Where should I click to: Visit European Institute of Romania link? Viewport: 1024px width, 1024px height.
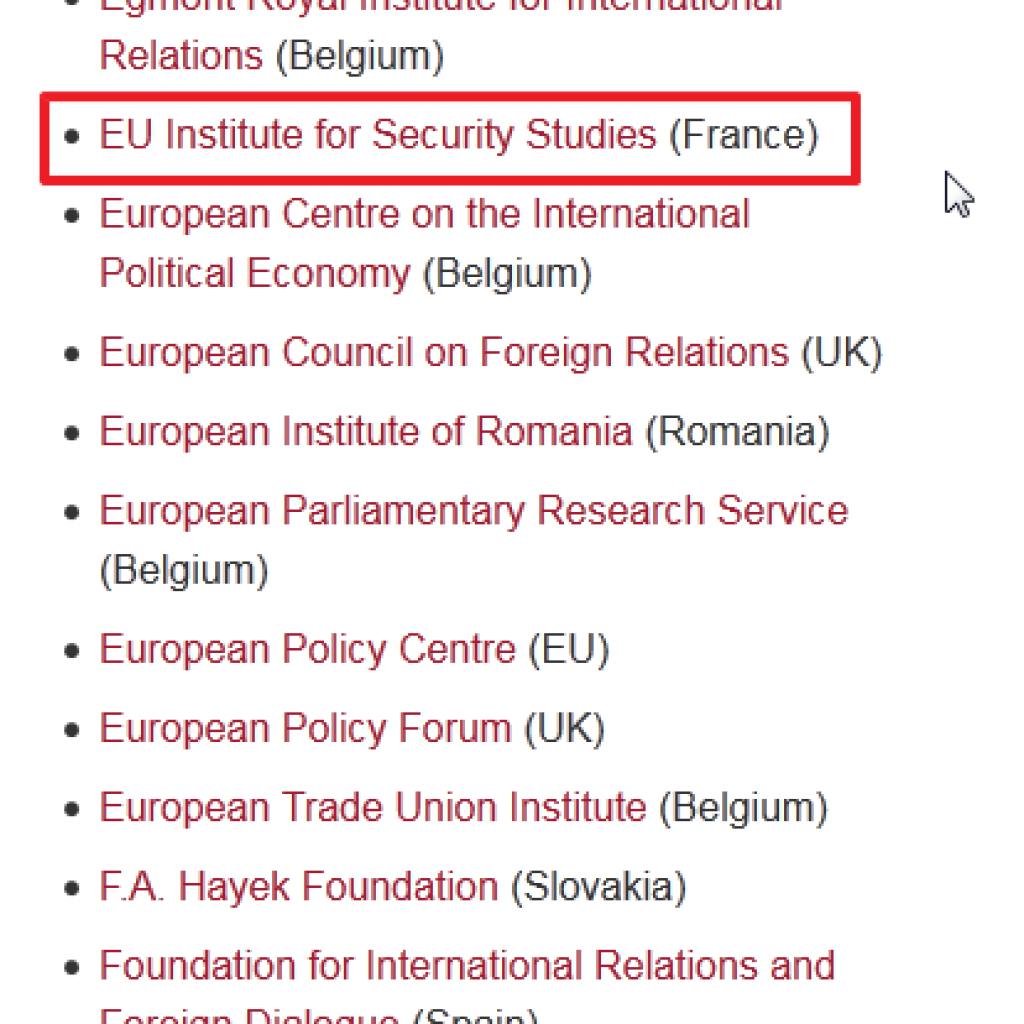point(366,432)
